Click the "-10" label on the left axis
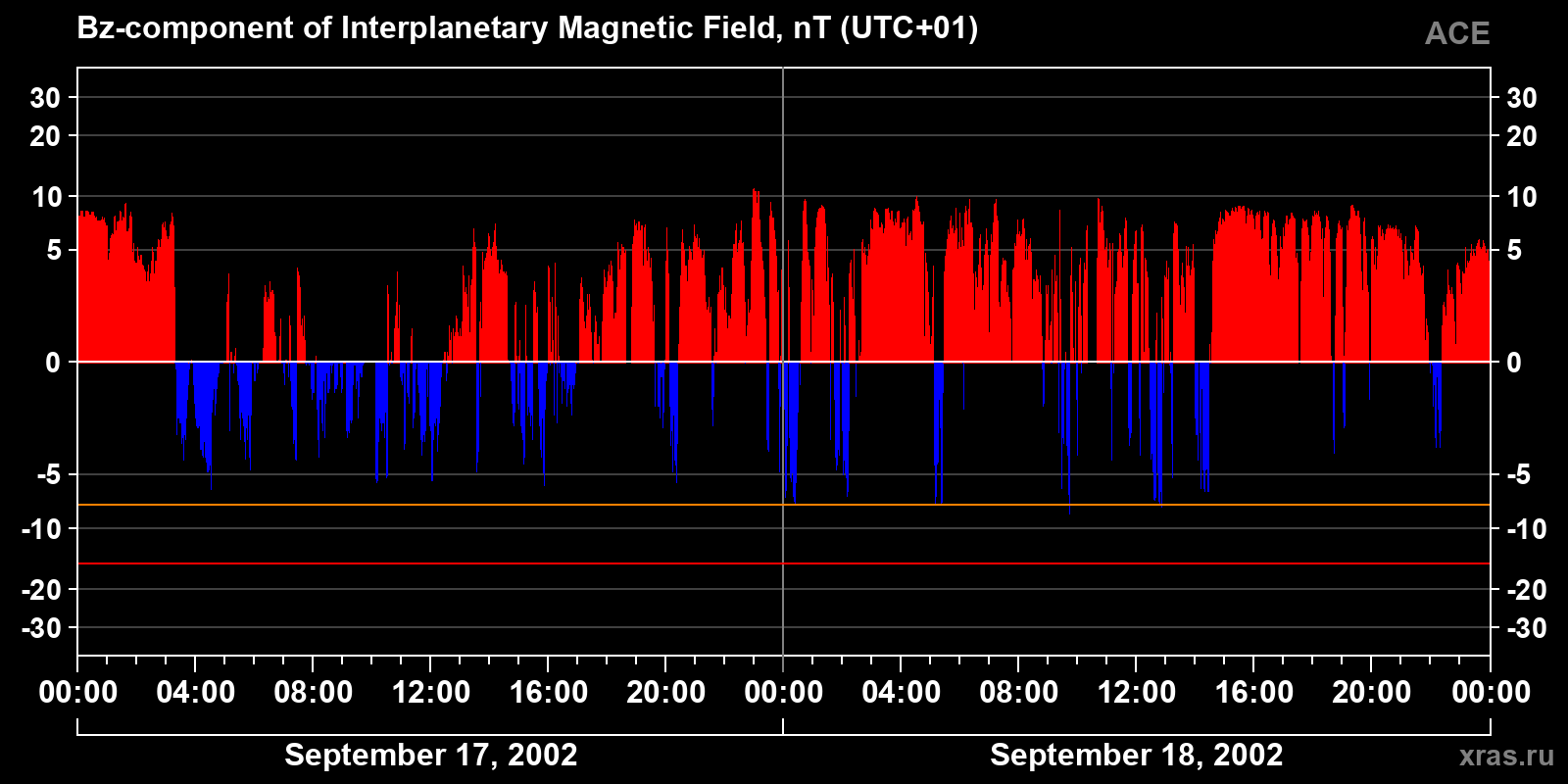Screen dimensions: 1568x784 pos(41,529)
